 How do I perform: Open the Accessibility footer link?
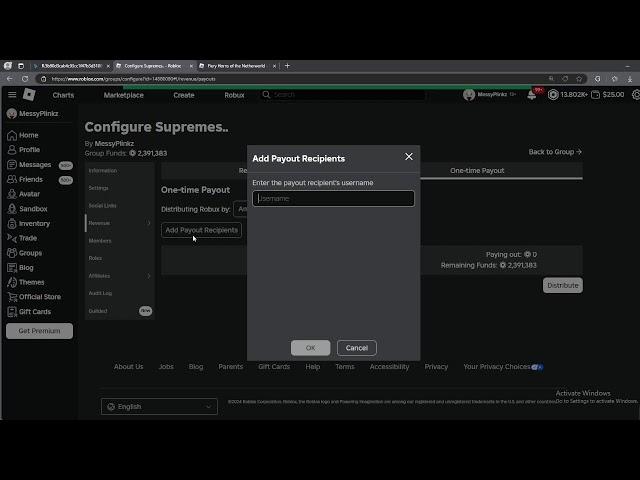coord(389,367)
